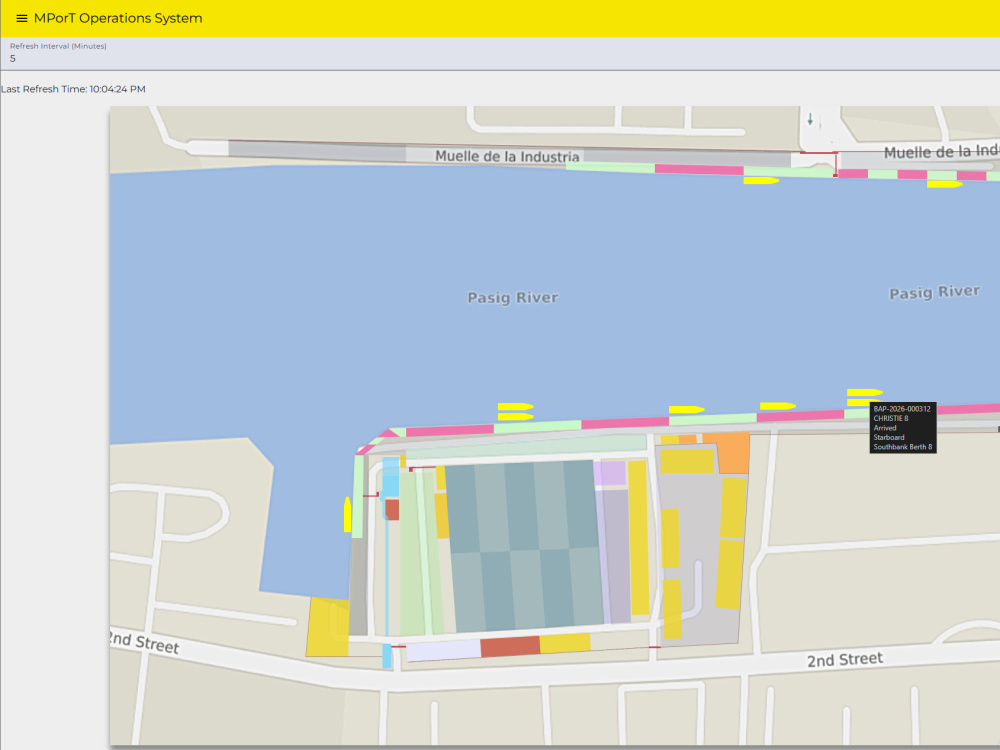Click the upper vessel just above the CHRISTIE 8 tooltip

coord(864,392)
